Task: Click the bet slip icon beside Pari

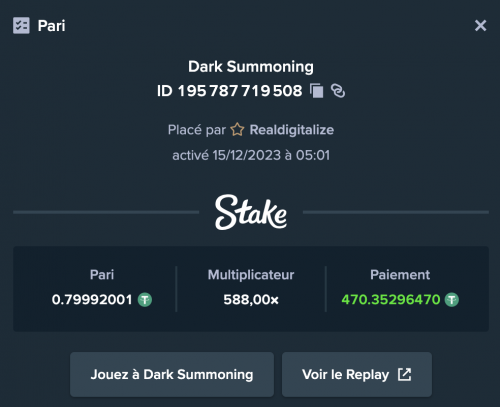Action: (21, 26)
